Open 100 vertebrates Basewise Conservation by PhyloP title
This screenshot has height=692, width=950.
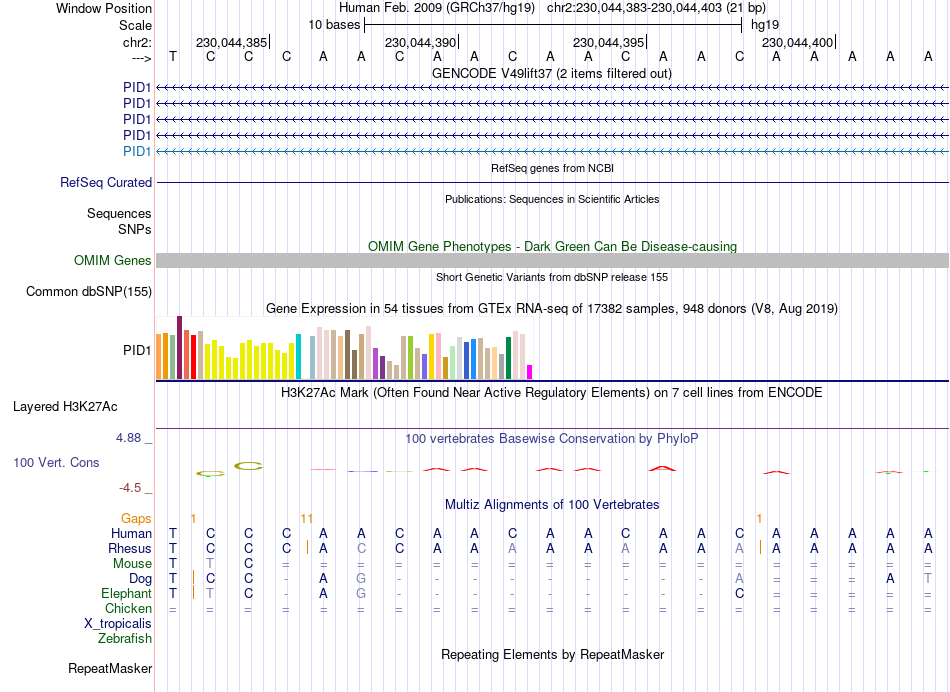551,438
